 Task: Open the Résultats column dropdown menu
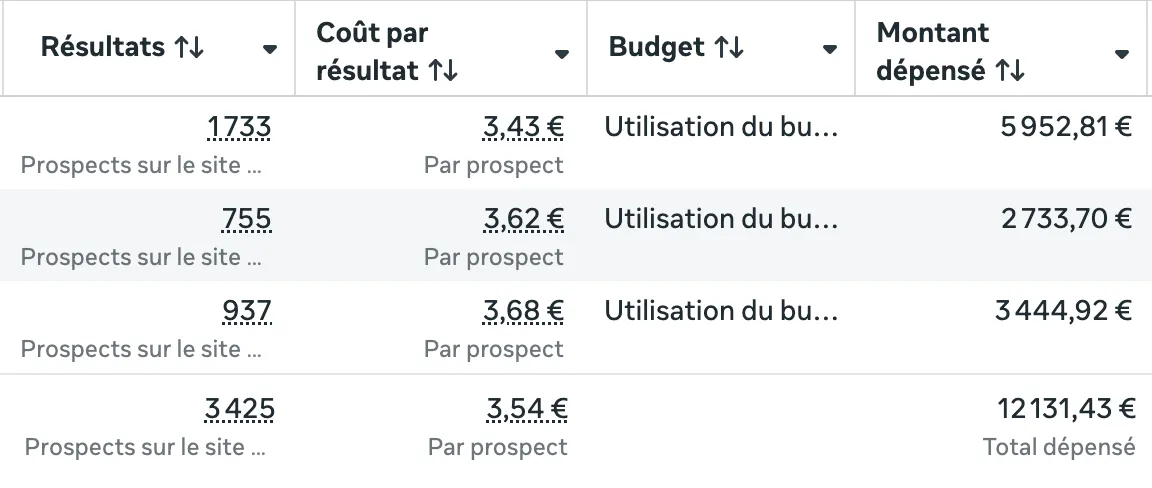[269, 50]
